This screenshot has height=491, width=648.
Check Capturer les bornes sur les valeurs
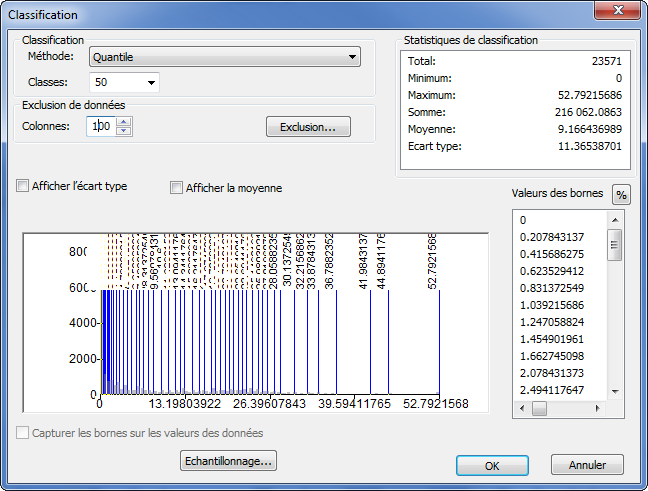click(23, 434)
